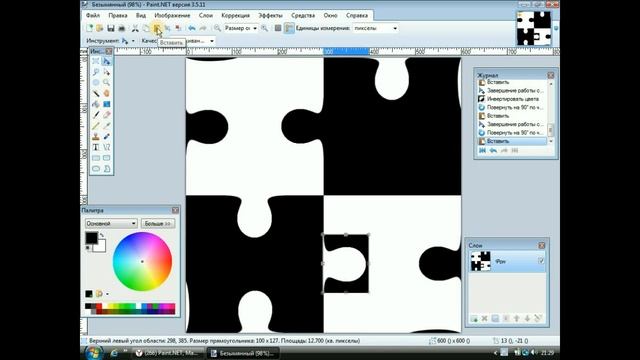This screenshot has width=640, height=360.
Task: Click the Cut scissors icon
Action: 135,28
